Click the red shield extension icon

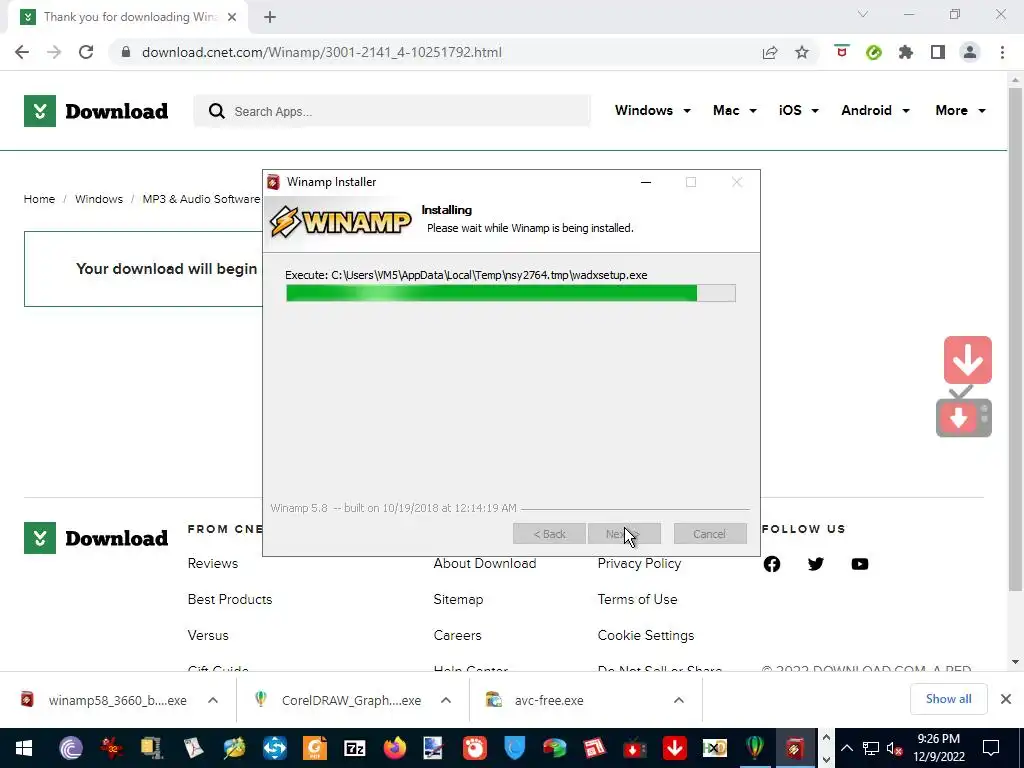pyautogui.click(x=842, y=52)
